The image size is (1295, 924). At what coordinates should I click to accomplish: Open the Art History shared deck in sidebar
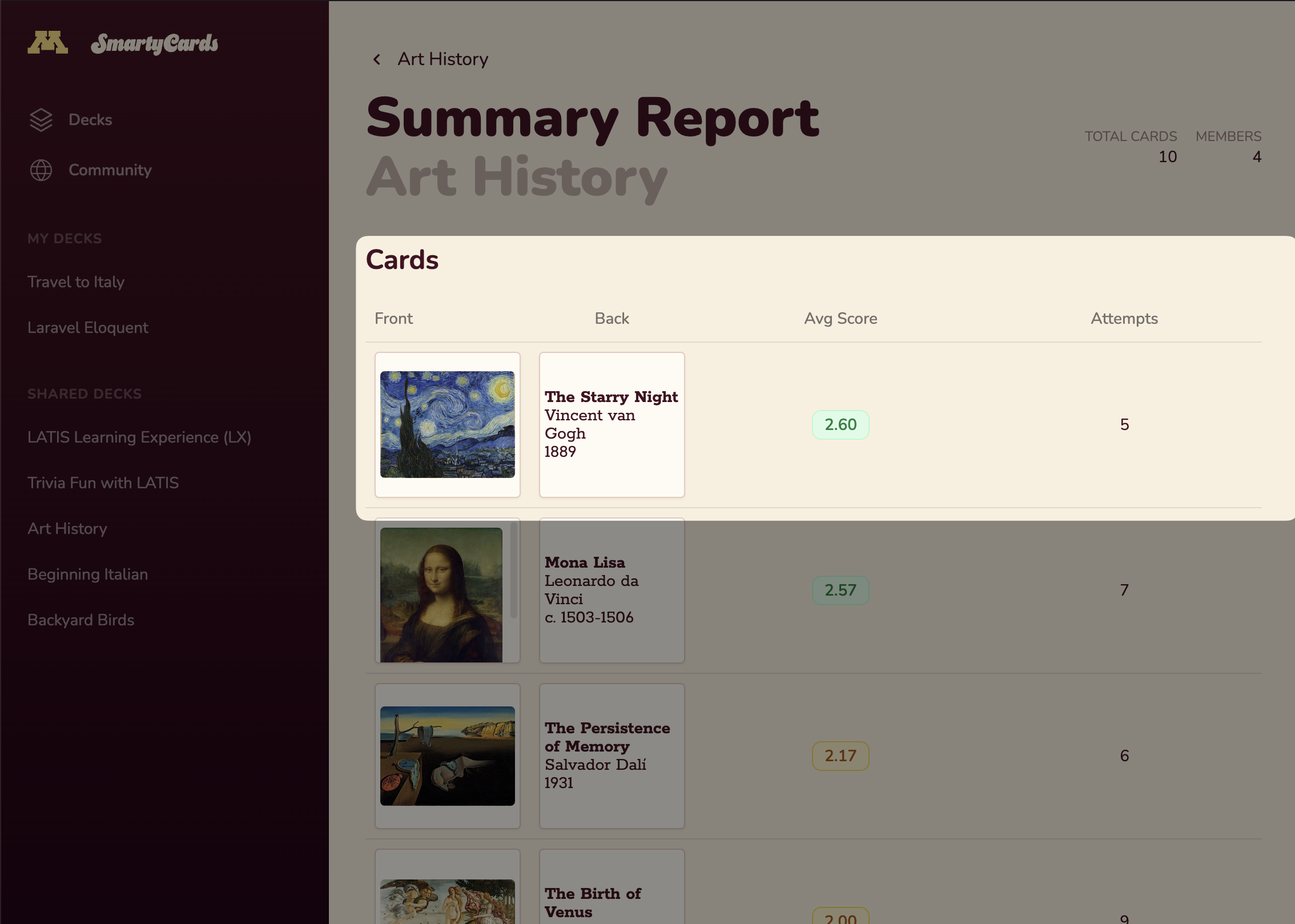click(x=67, y=529)
